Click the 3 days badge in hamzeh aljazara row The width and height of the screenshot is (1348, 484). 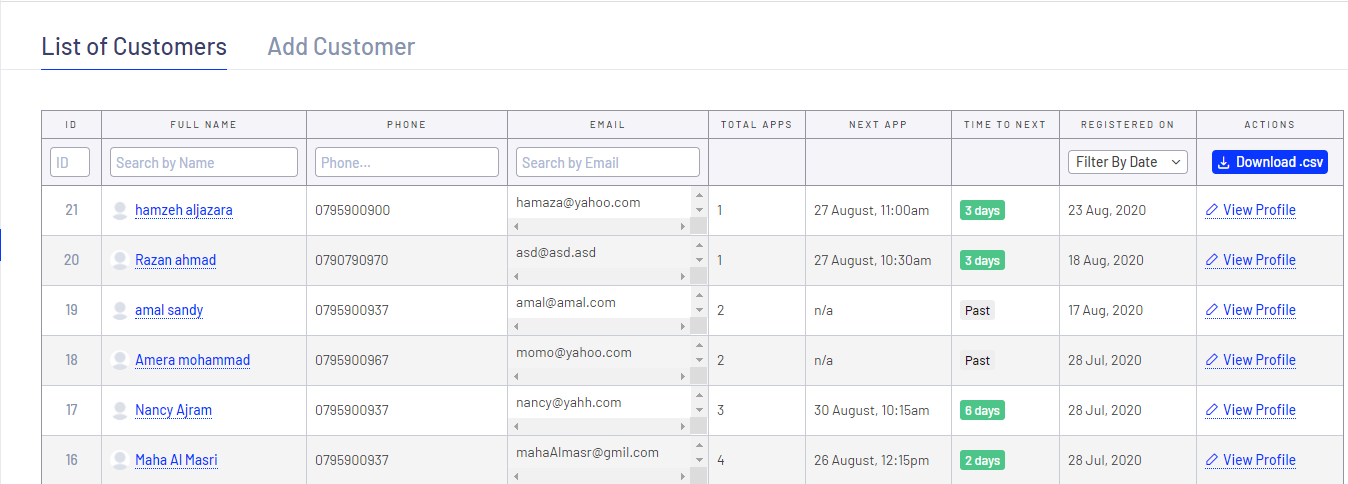pos(982,211)
